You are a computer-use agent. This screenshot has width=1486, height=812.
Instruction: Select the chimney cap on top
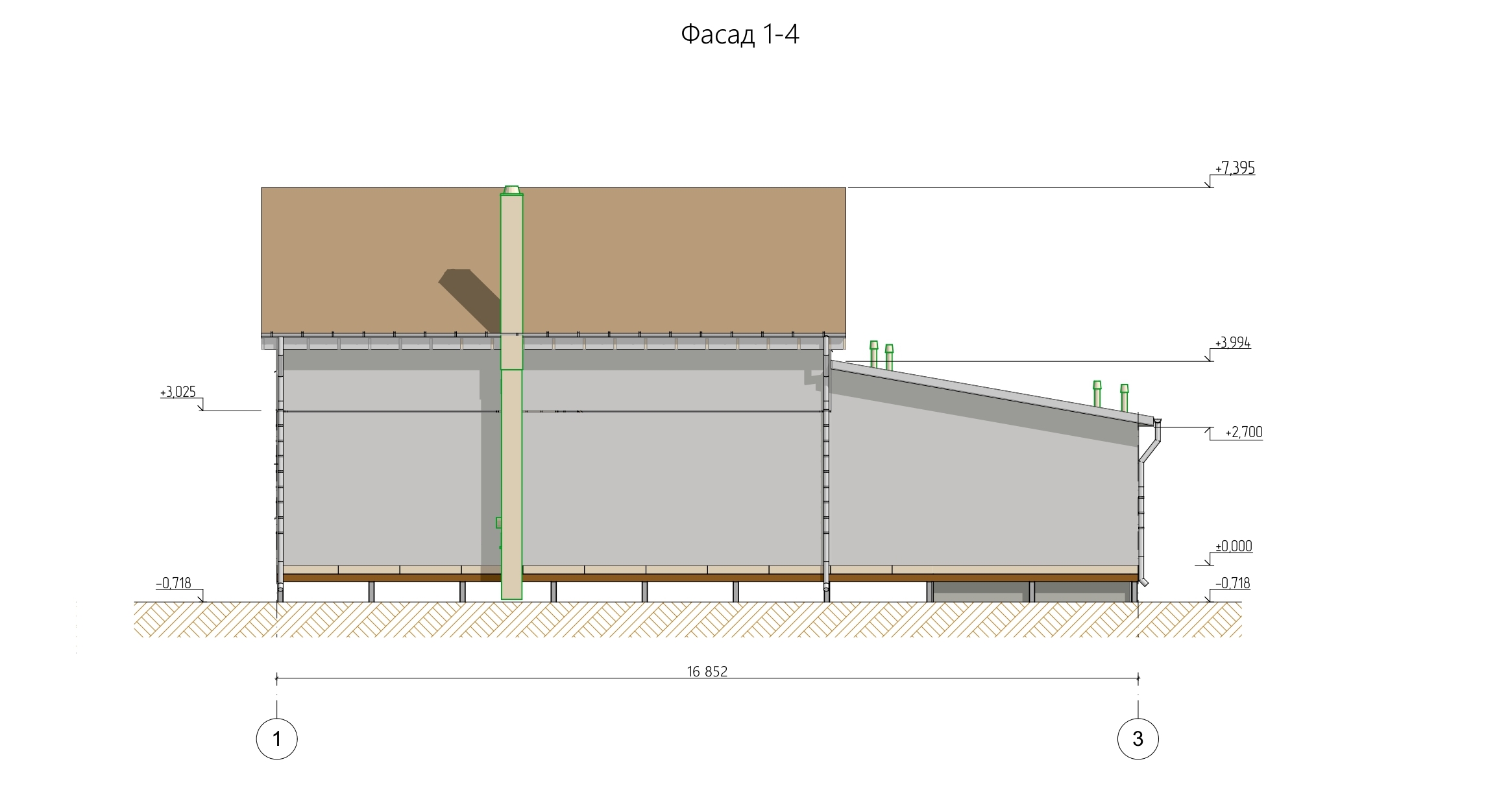tap(512, 190)
